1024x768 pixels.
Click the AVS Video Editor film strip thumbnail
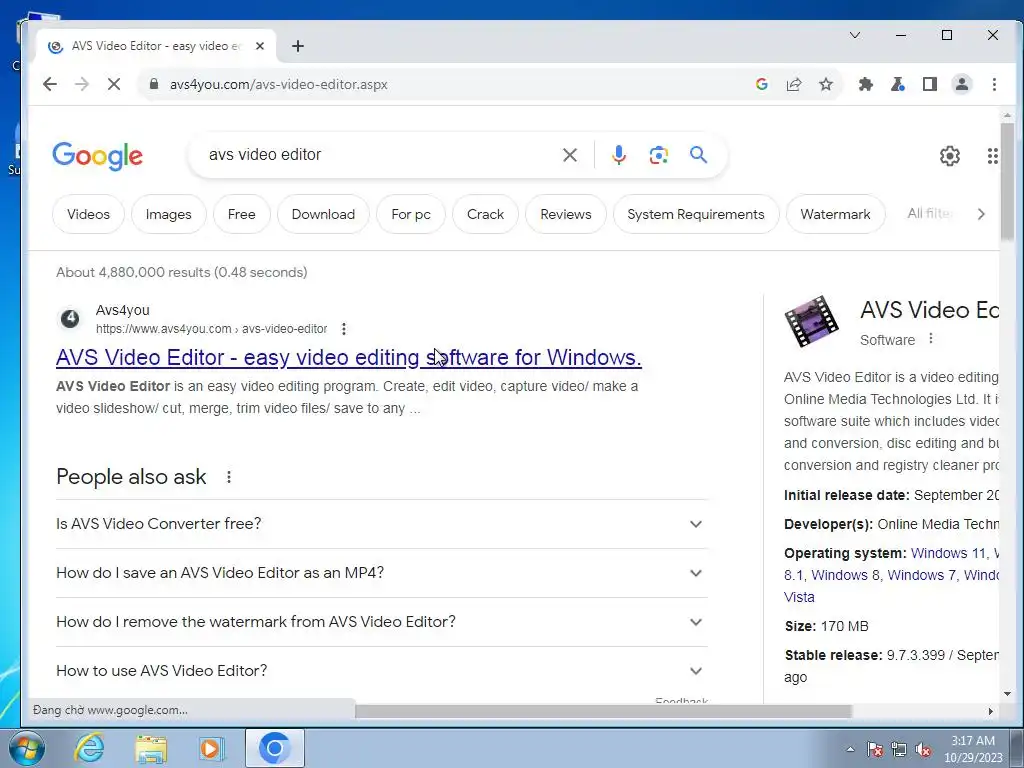point(812,321)
